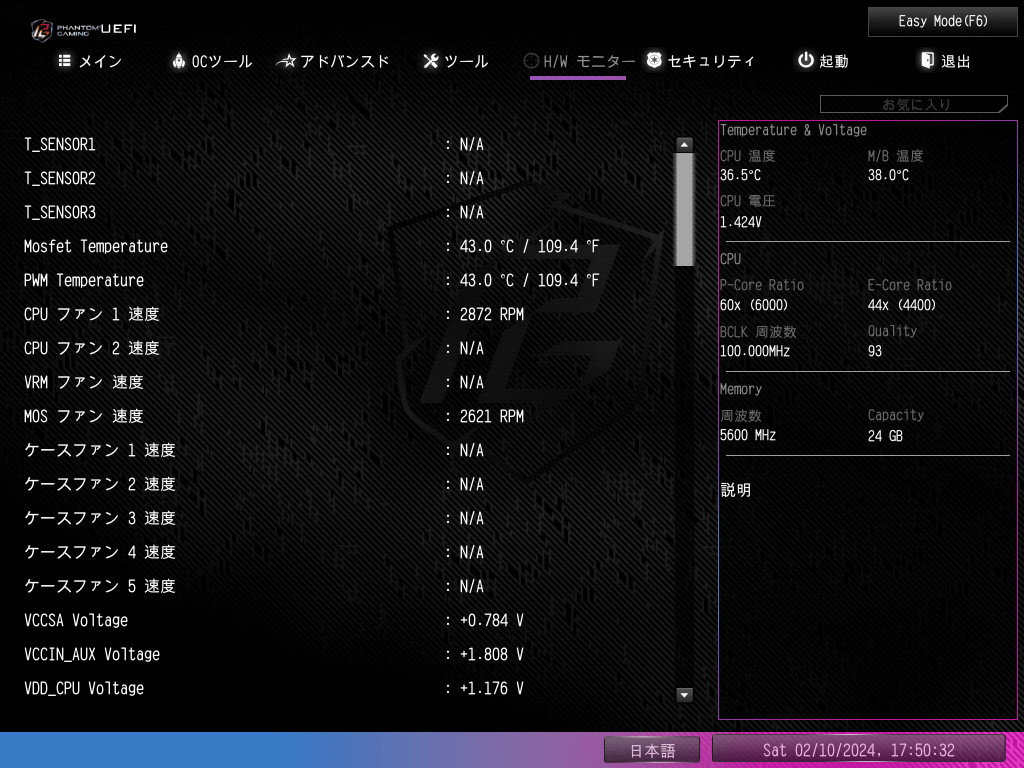Click the Temperature & Voltage panel heading
The height and width of the screenshot is (768, 1024).
click(x=793, y=130)
